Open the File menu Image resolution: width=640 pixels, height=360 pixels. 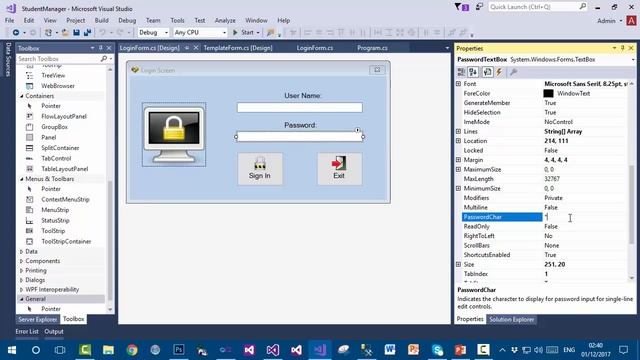tap(9, 20)
